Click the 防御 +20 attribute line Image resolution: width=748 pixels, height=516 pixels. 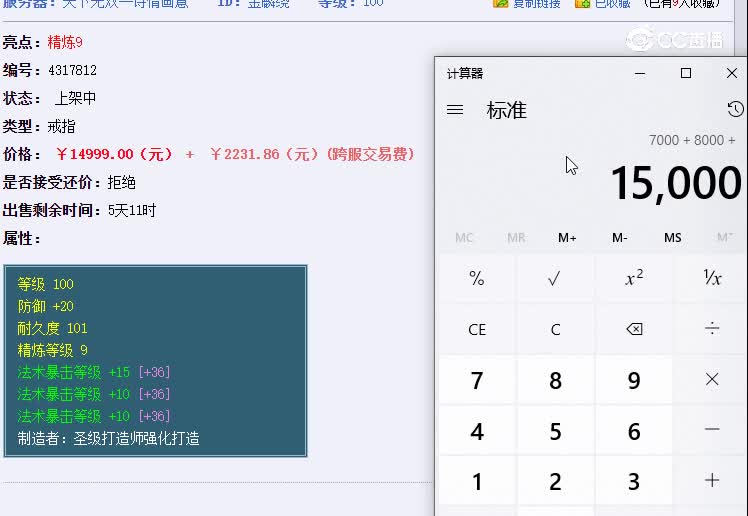(x=45, y=306)
